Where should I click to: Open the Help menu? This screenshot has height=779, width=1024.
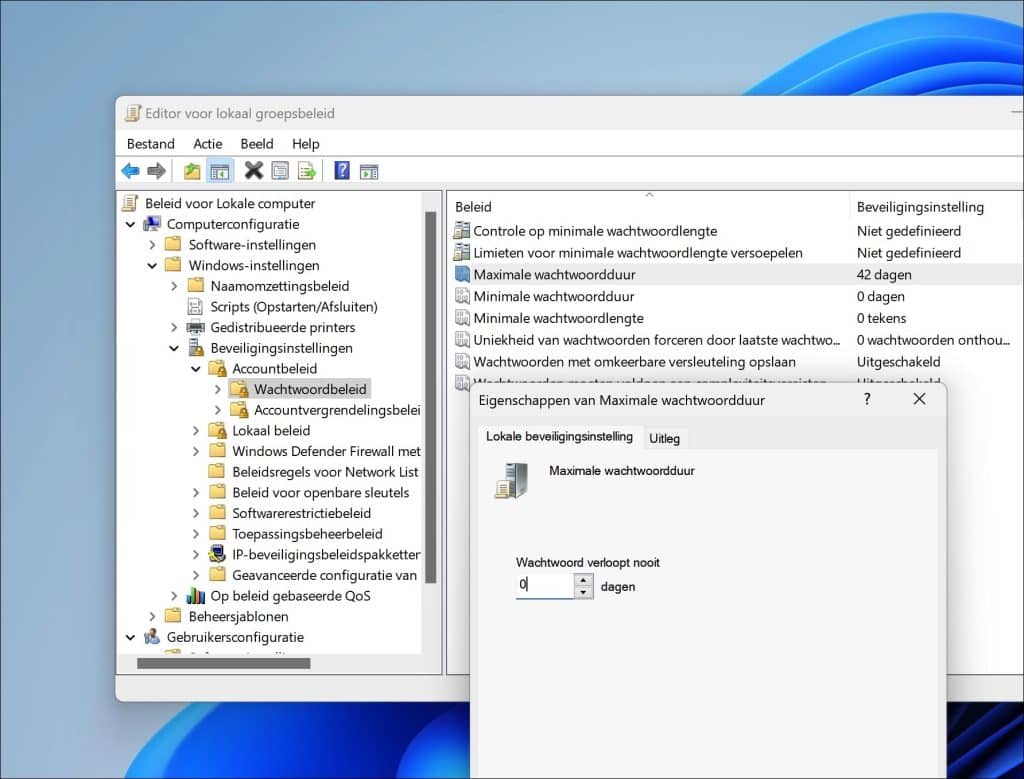pyautogui.click(x=306, y=144)
